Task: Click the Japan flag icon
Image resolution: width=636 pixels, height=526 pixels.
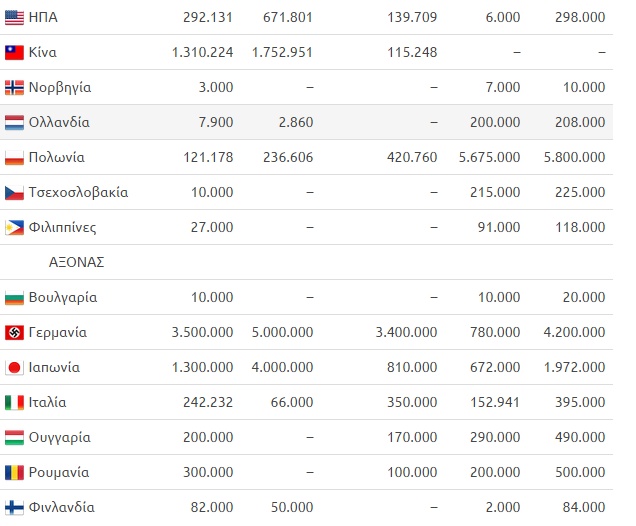Action: tap(14, 367)
